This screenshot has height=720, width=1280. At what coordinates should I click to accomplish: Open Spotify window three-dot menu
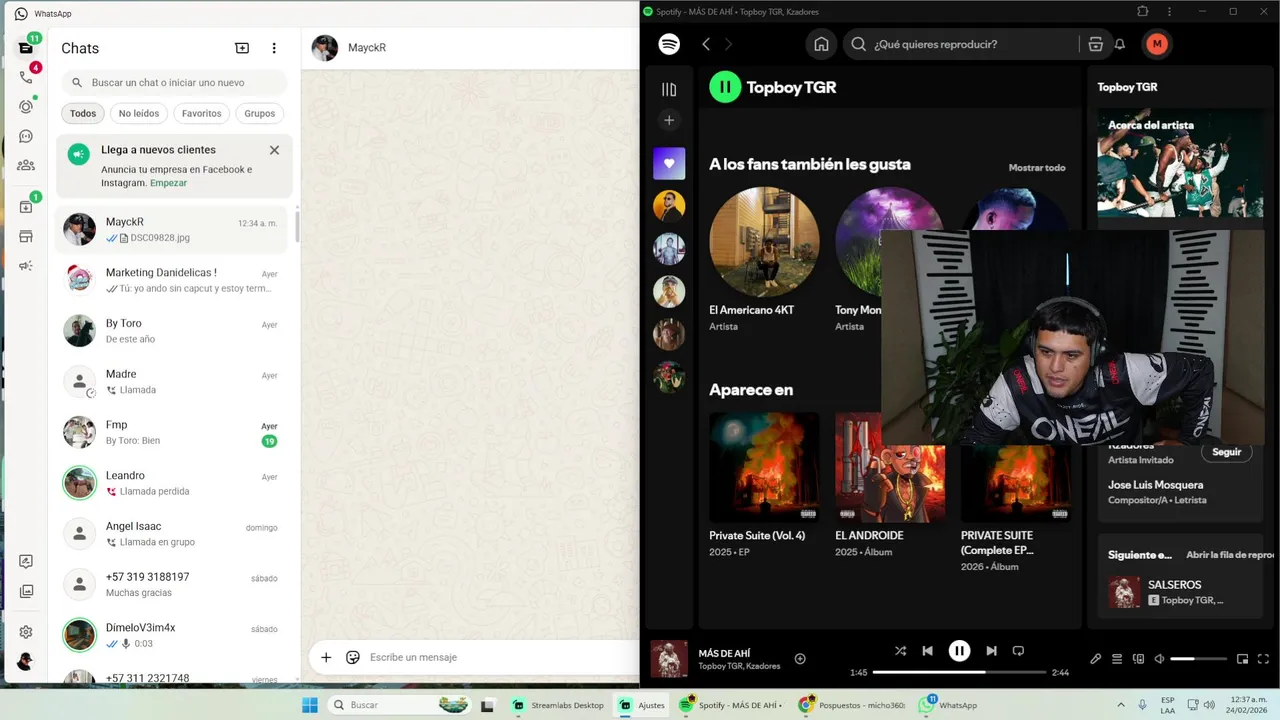click(1169, 11)
